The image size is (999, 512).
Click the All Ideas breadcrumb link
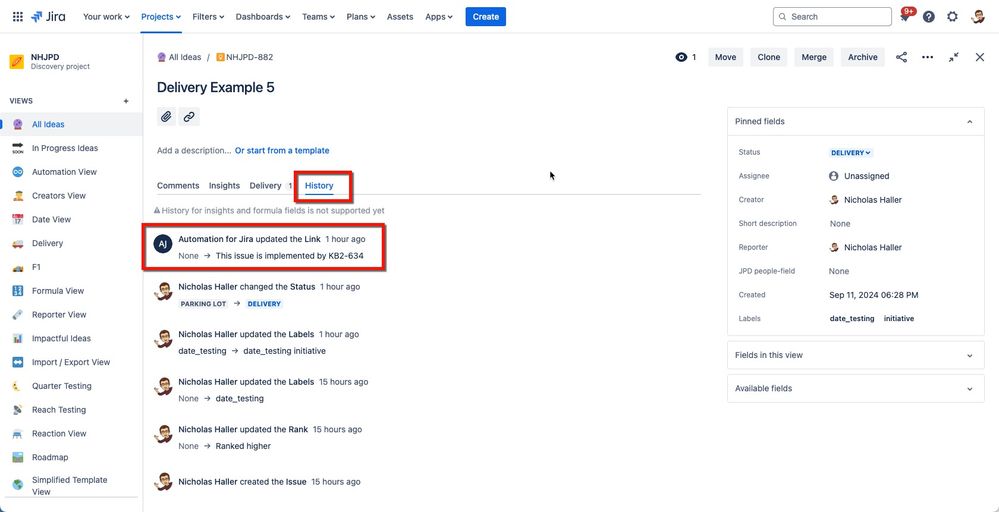click(x=185, y=57)
